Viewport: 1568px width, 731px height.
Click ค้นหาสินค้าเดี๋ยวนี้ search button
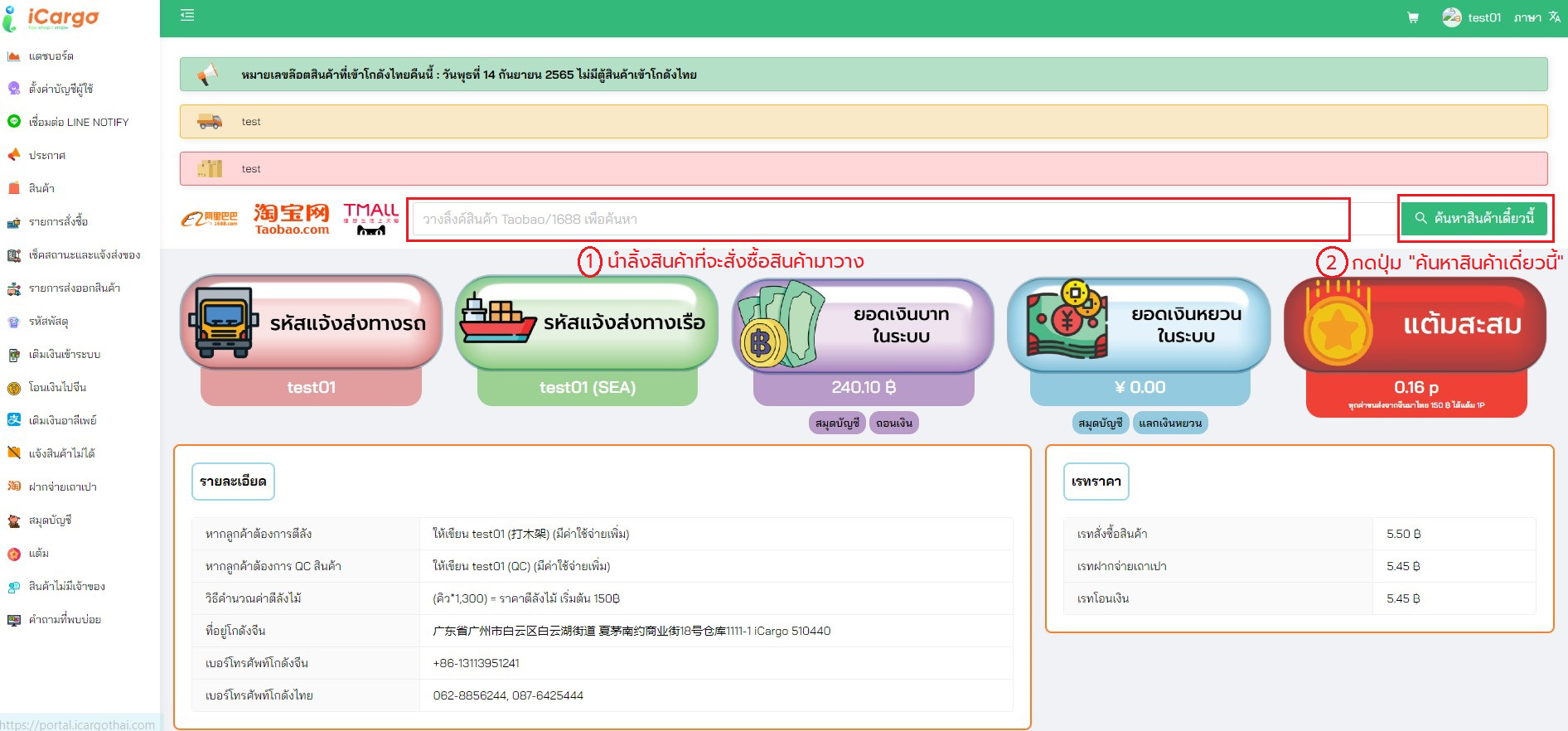[x=1474, y=218]
